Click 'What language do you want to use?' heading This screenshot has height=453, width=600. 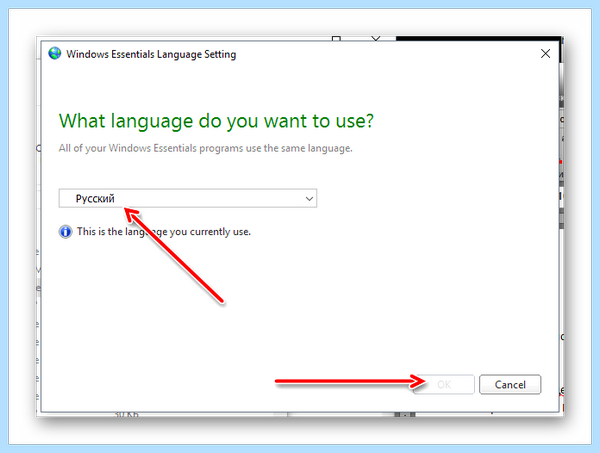[x=216, y=121]
